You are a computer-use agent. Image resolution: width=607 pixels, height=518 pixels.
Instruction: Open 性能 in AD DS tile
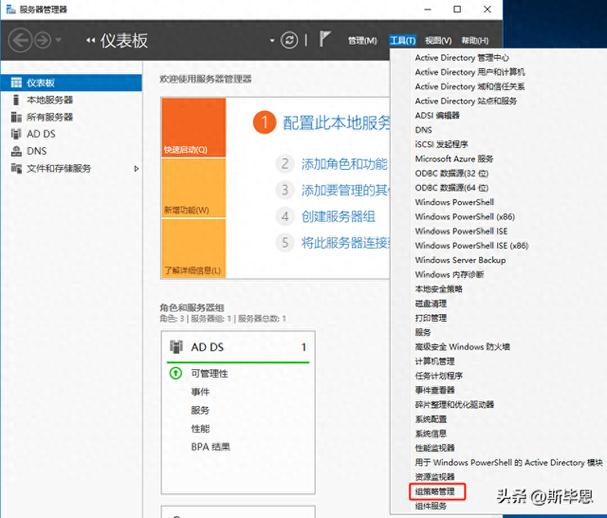point(200,429)
